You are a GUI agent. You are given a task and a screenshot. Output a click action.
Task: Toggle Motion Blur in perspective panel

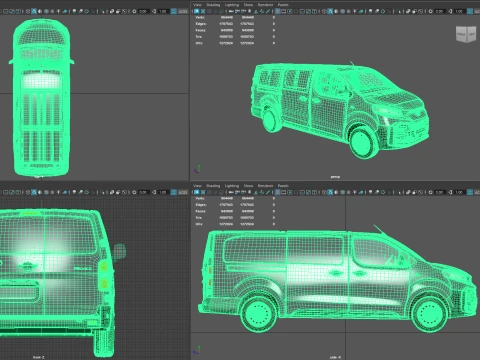pos(377,11)
